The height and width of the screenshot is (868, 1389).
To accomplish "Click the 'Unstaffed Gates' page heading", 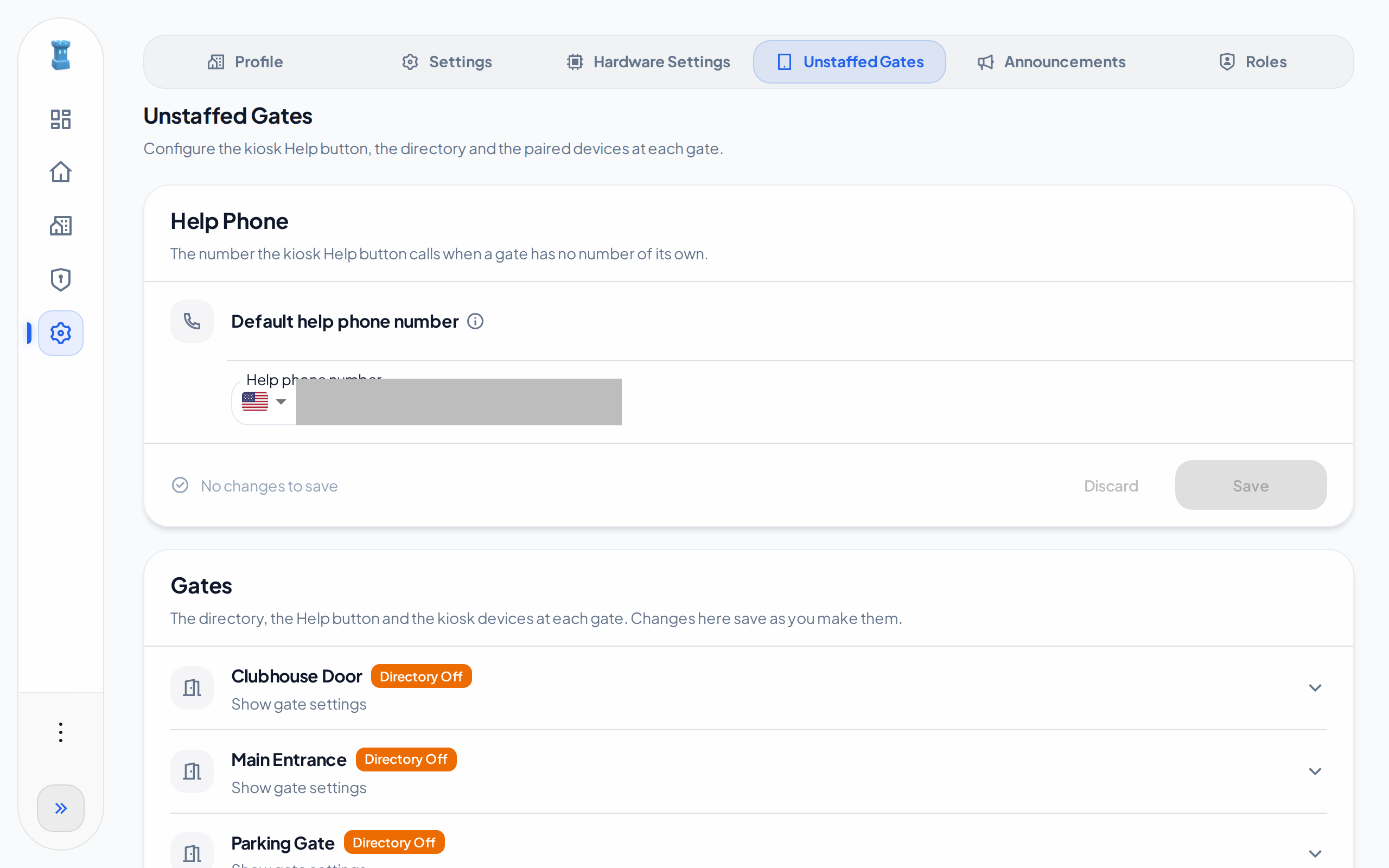I will tap(228, 116).
